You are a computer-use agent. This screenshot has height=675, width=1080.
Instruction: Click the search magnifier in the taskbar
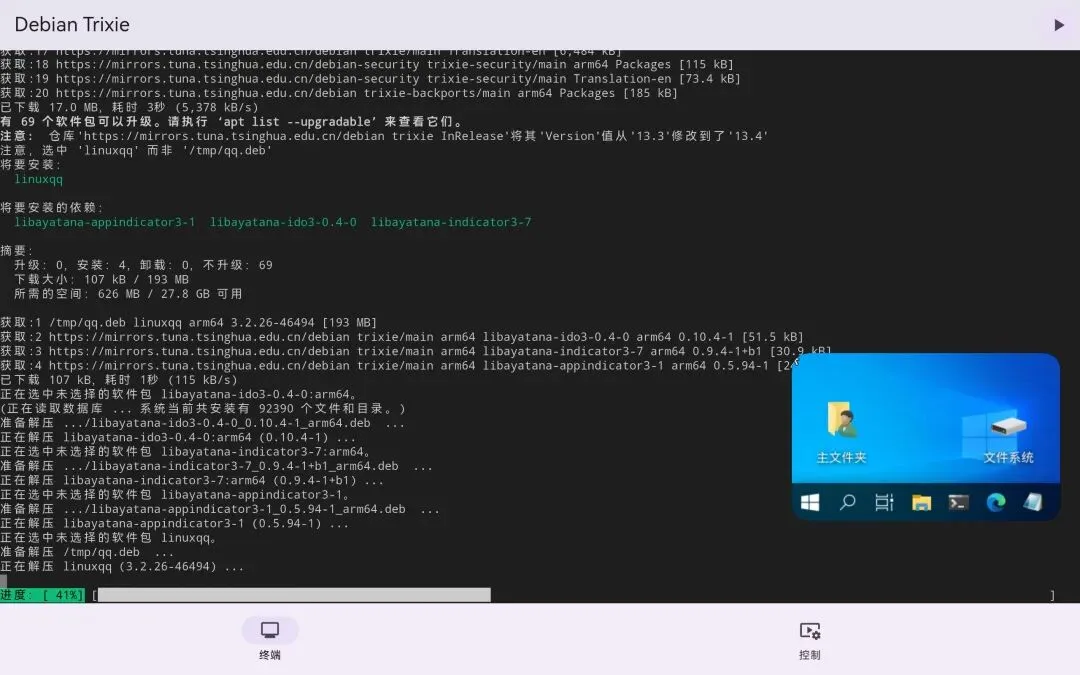coord(847,502)
